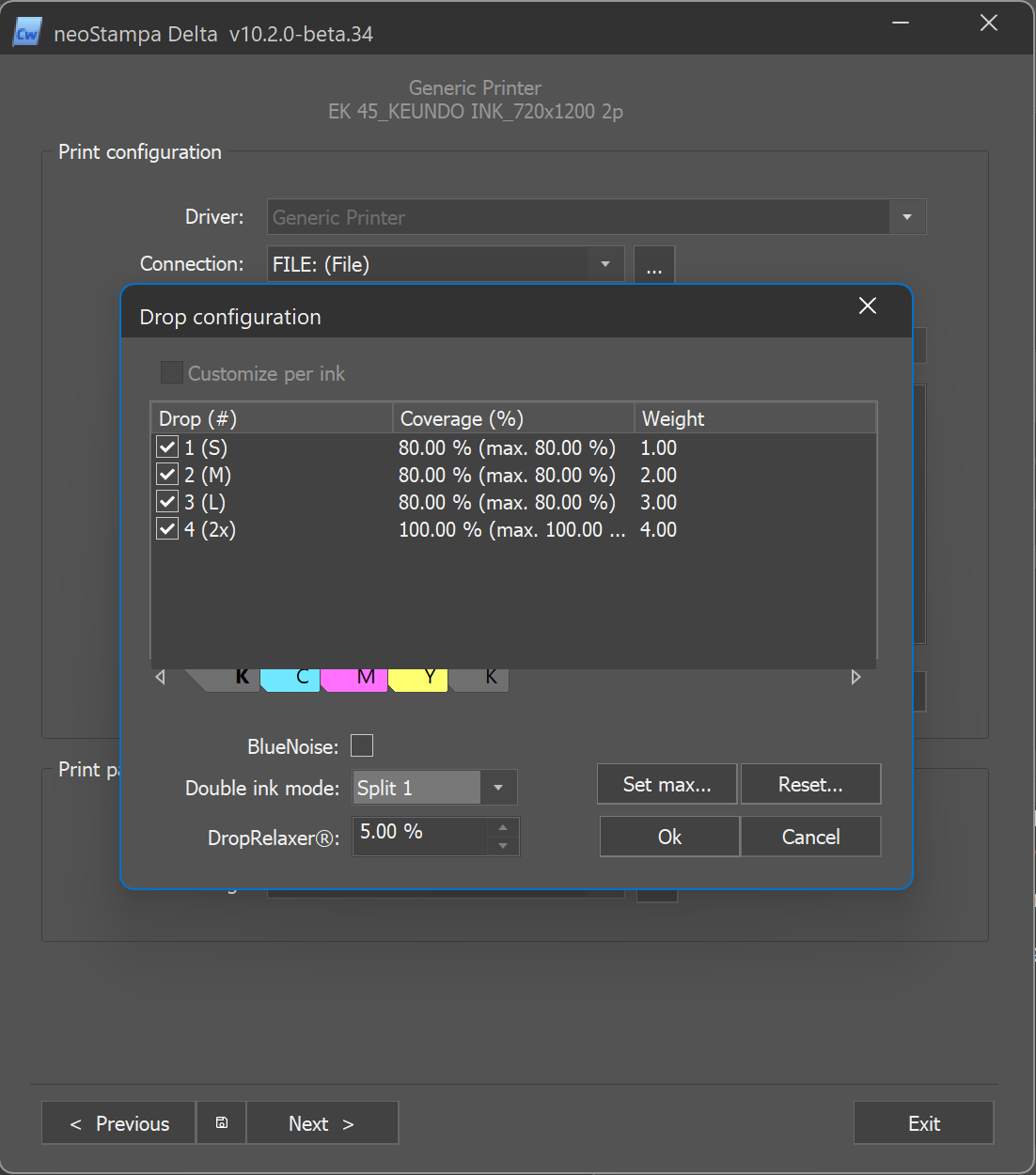Click the Exit button

[924, 1122]
